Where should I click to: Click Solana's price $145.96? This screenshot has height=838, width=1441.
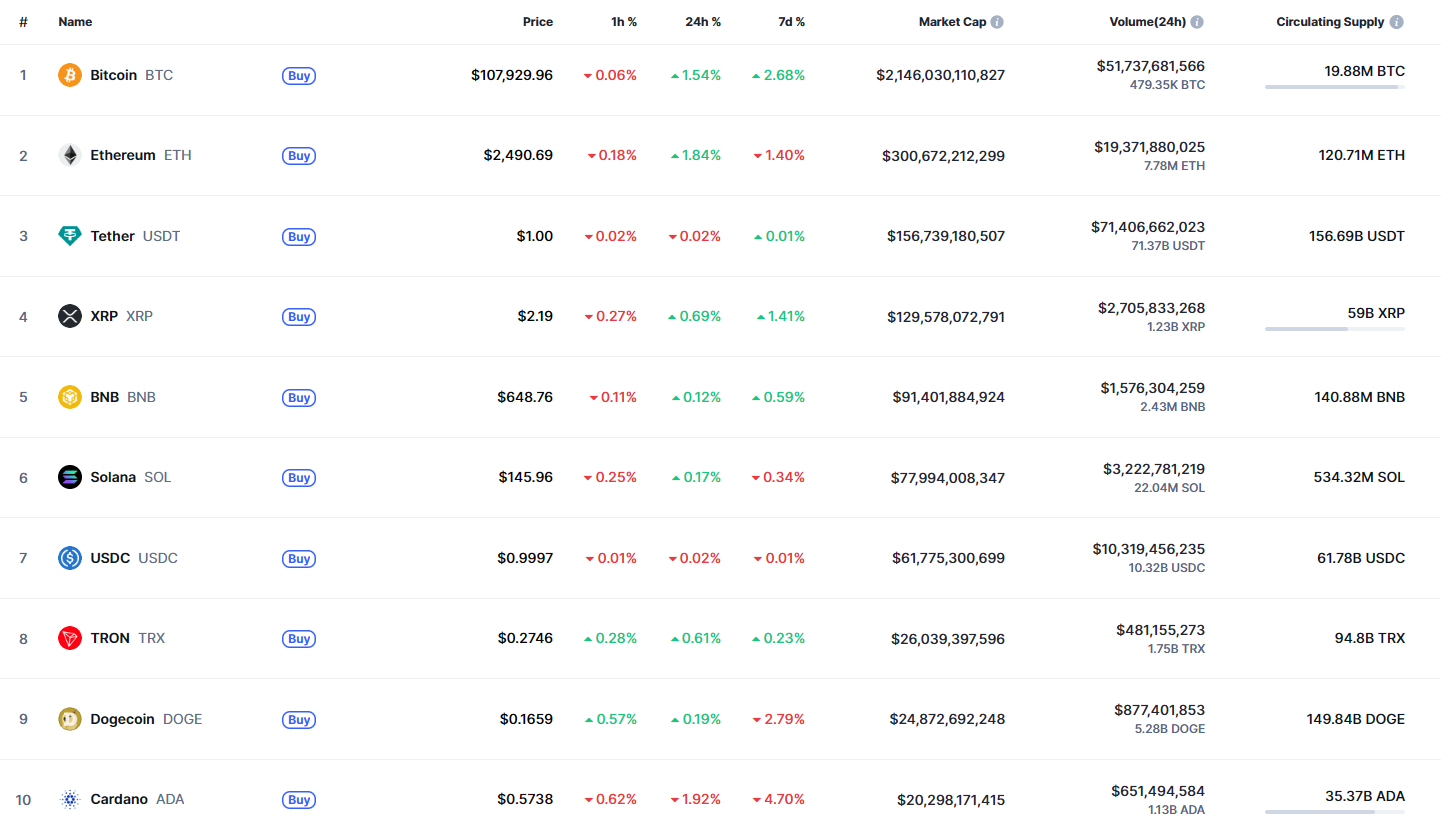tap(526, 477)
